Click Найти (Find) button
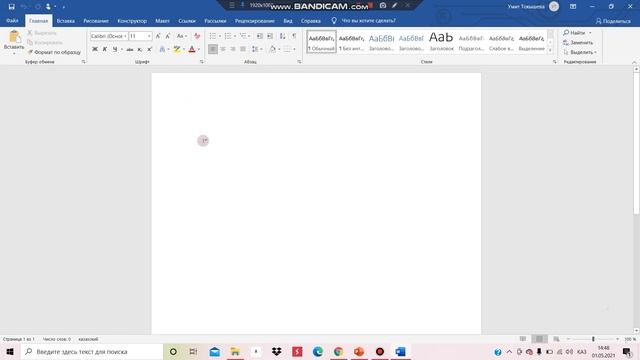Screen dimensions: 640x360 (574, 33)
